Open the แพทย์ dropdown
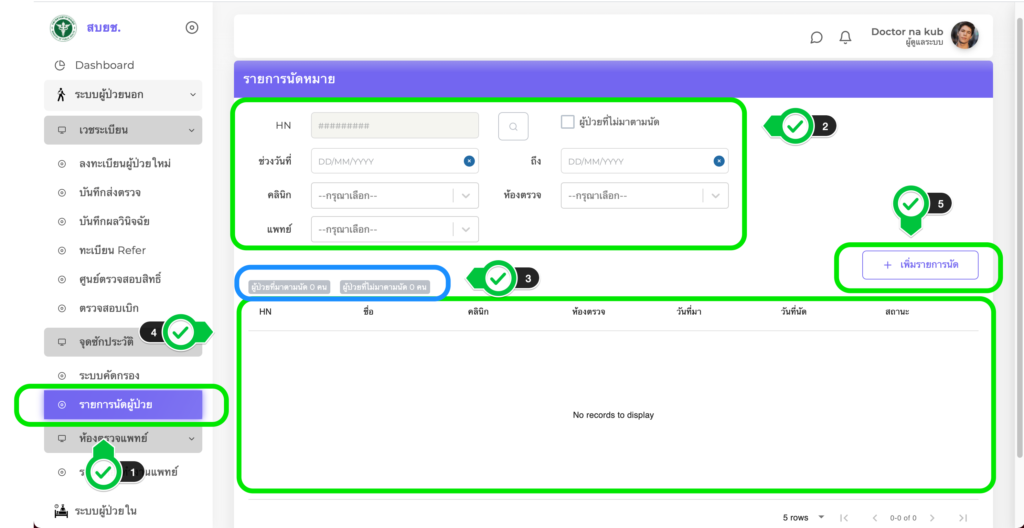Image resolution: width=1024 pixels, height=528 pixels. [x=394, y=230]
